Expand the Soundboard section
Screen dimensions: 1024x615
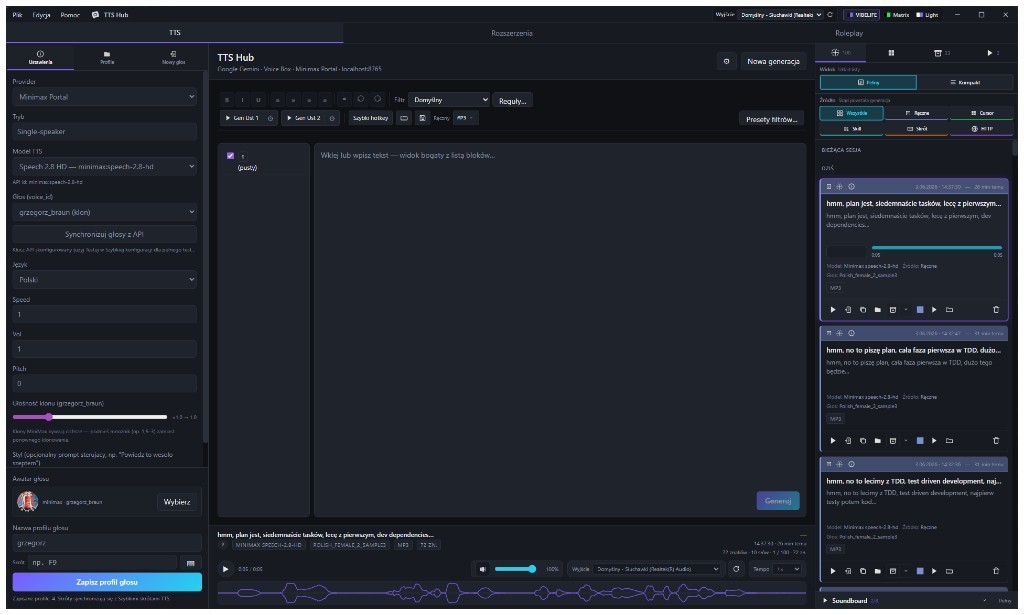coord(849,601)
